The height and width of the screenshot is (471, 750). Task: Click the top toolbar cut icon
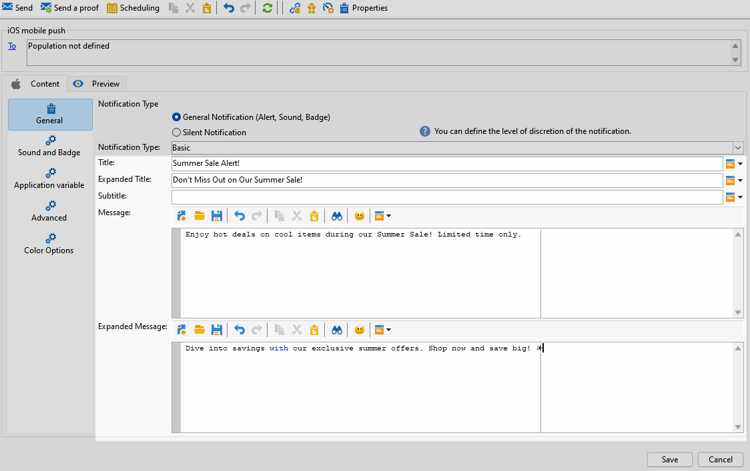coord(190,8)
